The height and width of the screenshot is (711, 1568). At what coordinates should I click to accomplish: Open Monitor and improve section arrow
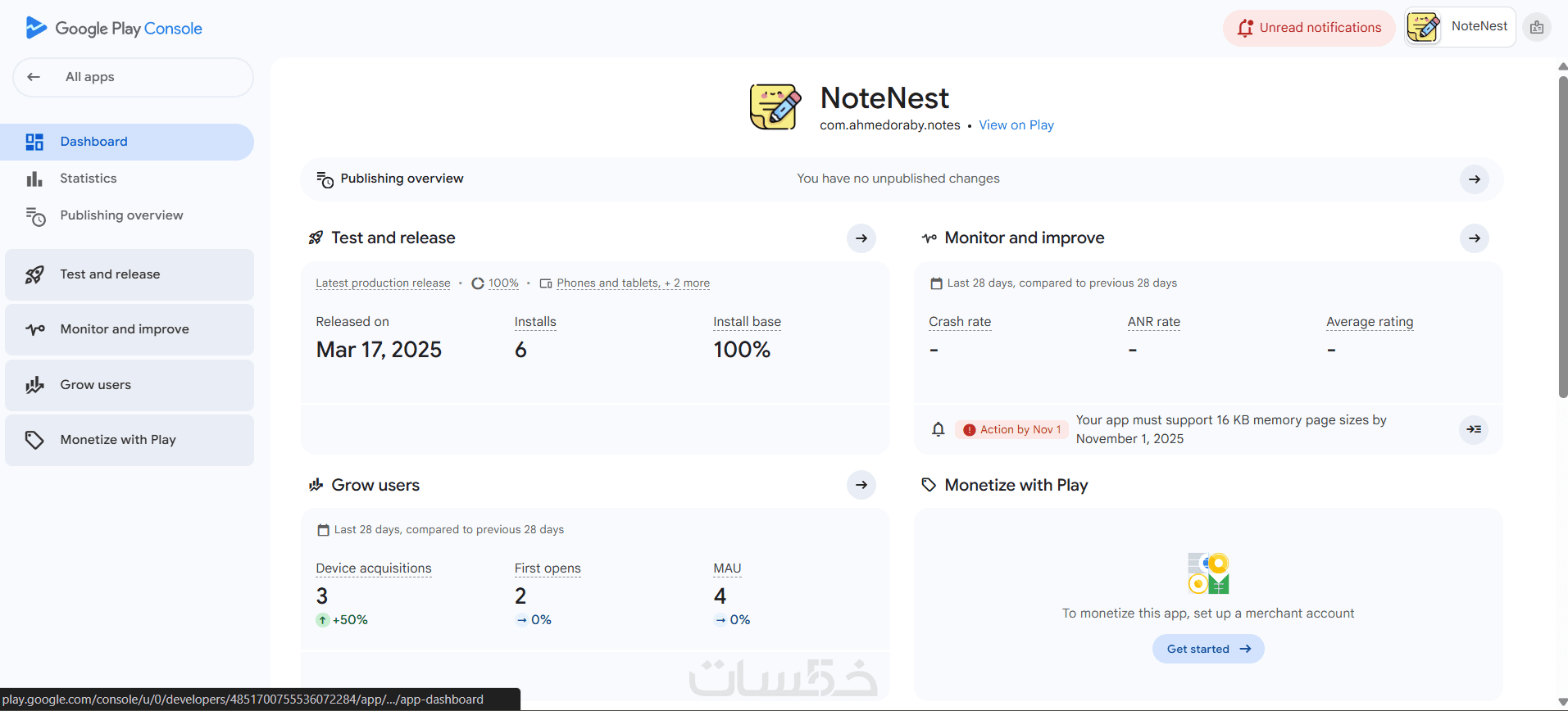(x=1474, y=238)
